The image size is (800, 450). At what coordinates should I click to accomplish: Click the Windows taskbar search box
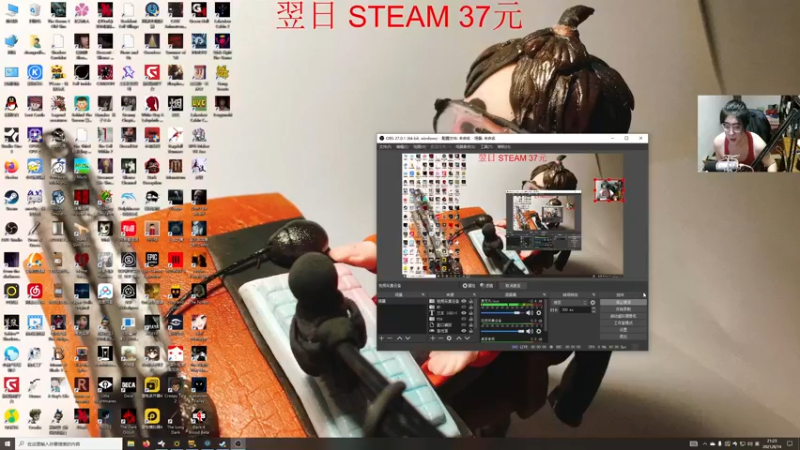pyautogui.click(x=69, y=443)
